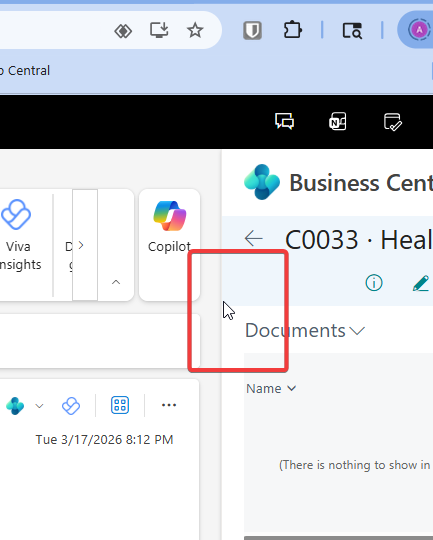Screen dimensions: 433x540
Task: Go back with the left arrow in Business Central
Action: 254,238
